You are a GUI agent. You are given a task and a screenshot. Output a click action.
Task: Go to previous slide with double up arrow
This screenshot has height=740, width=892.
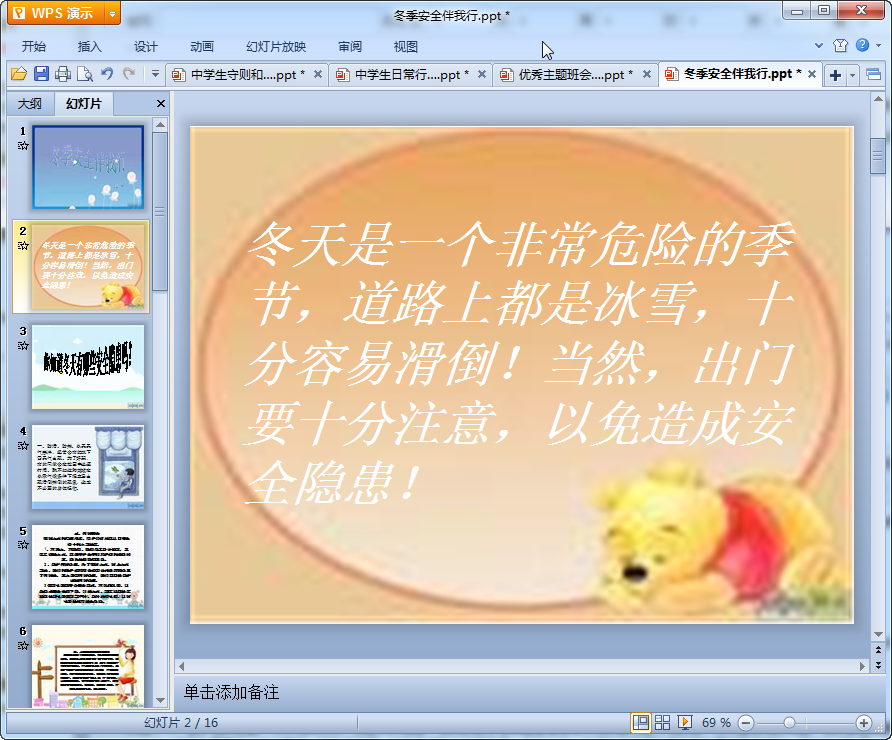[878, 650]
